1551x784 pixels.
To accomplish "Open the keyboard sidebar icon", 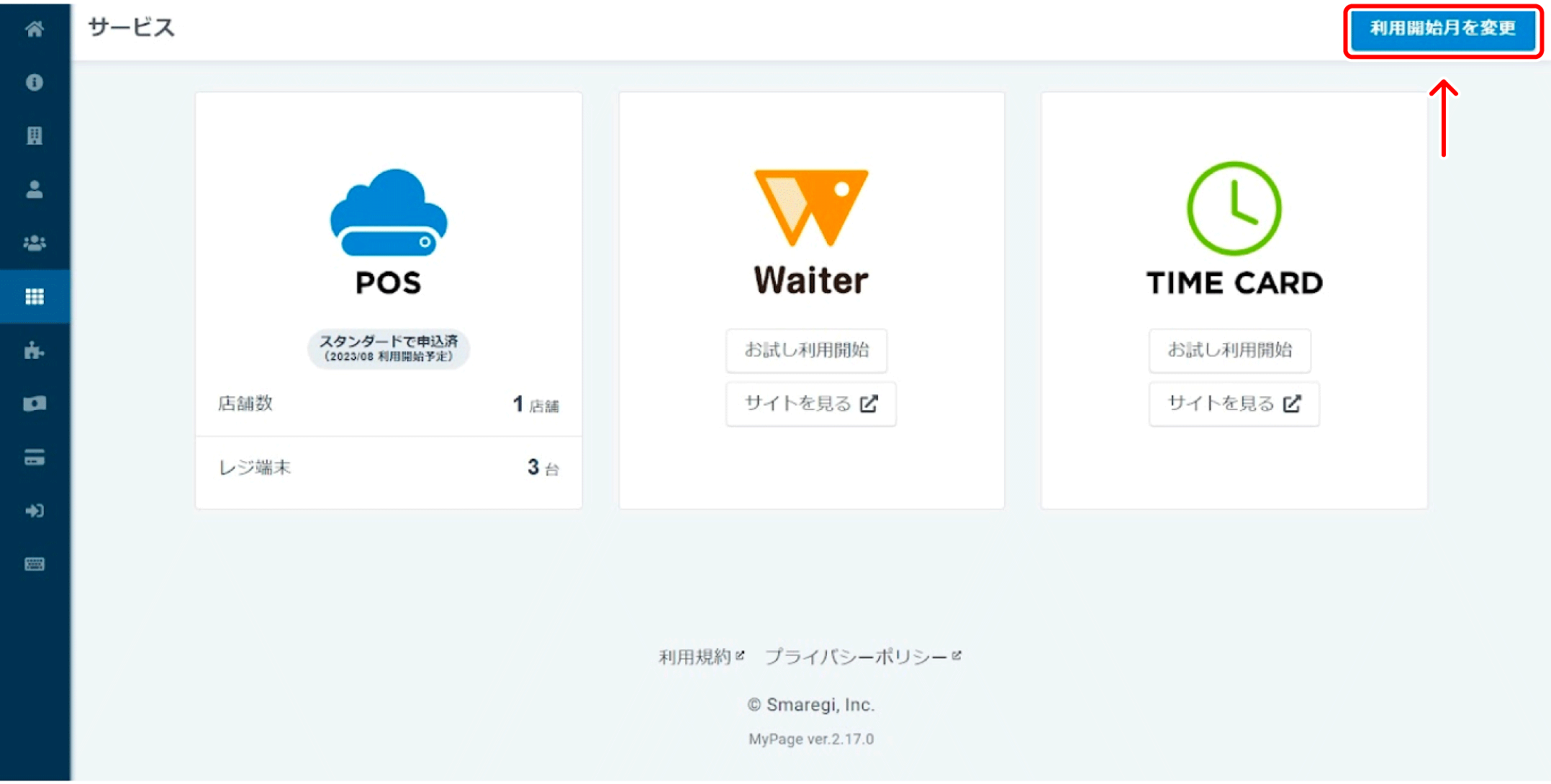I will click(x=35, y=564).
